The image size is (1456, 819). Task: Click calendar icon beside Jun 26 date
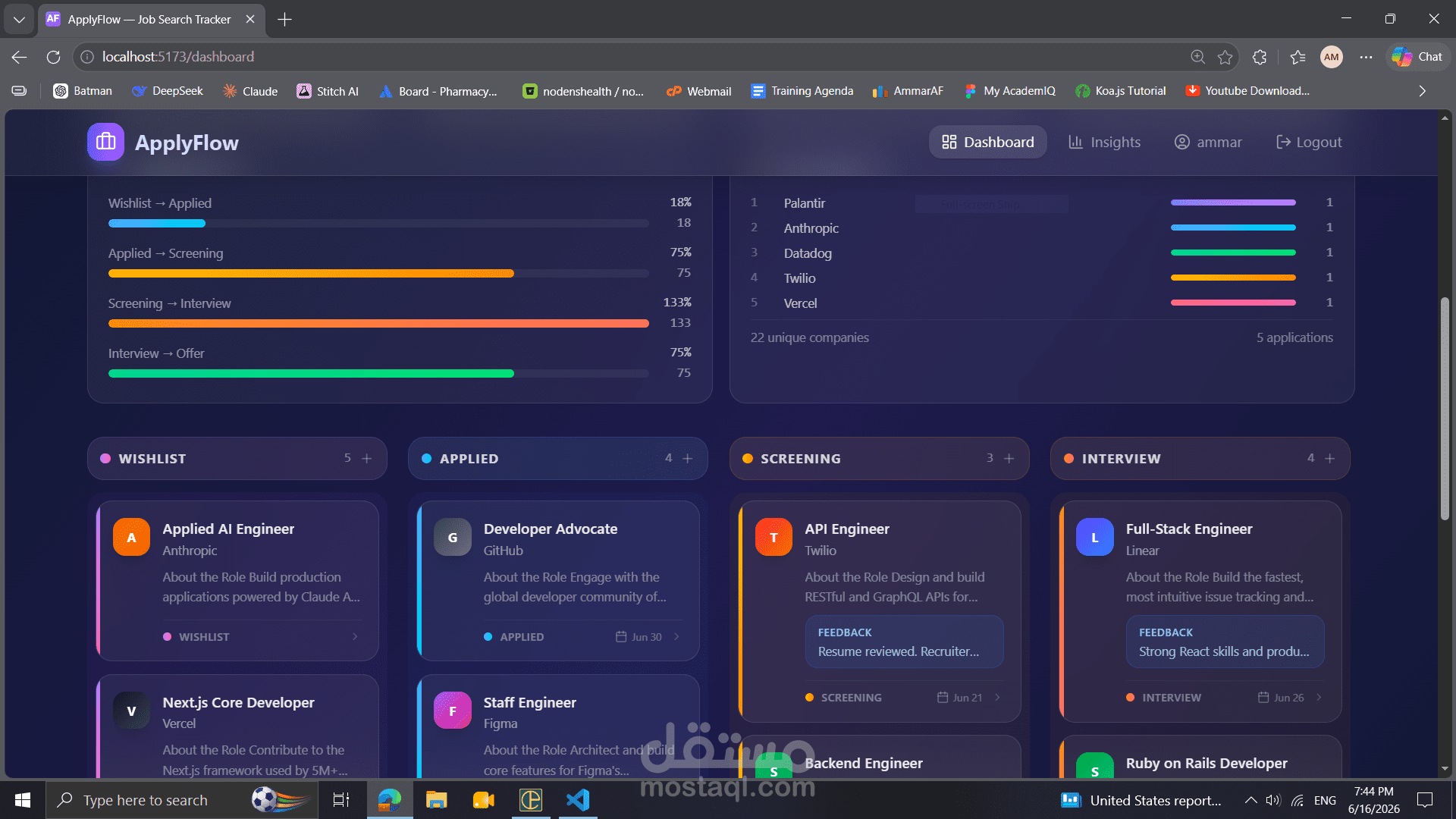pos(1263,698)
